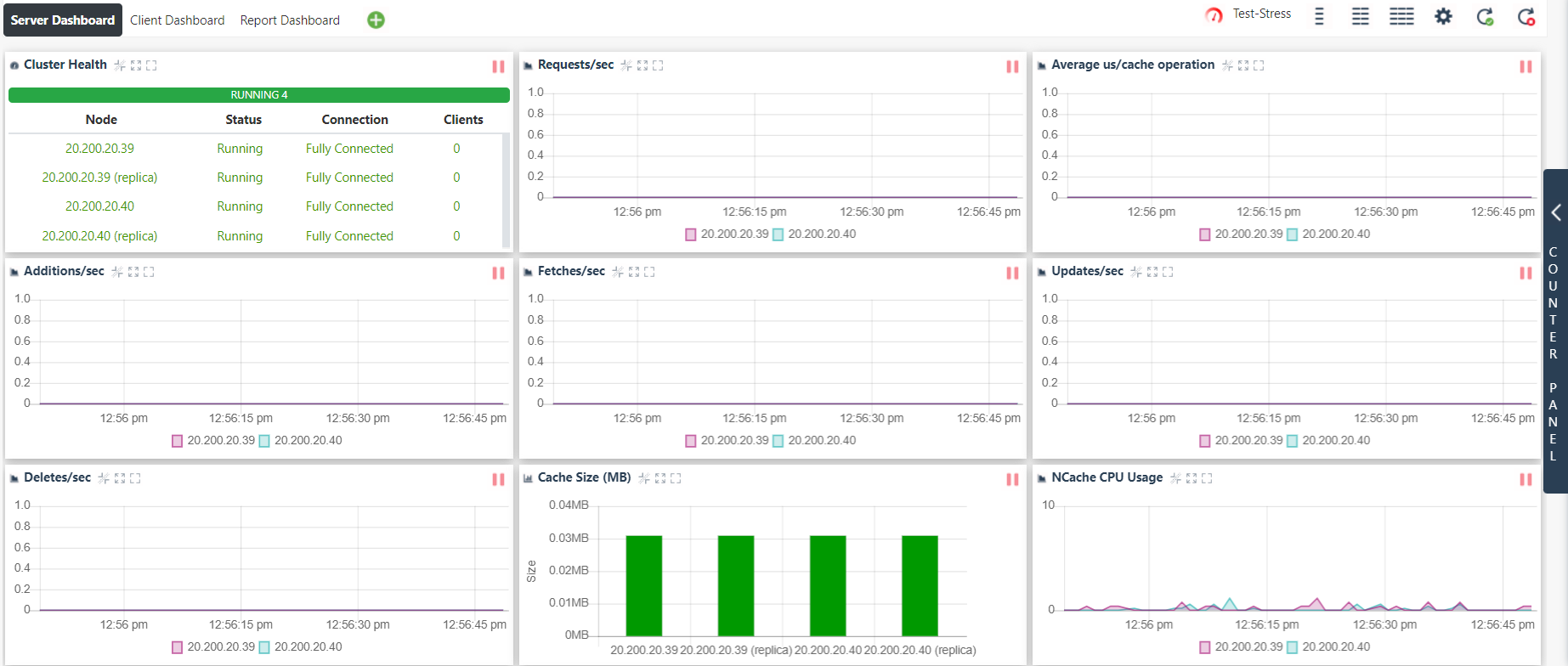Pause the Requests/sec chart

(x=1012, y=66)
